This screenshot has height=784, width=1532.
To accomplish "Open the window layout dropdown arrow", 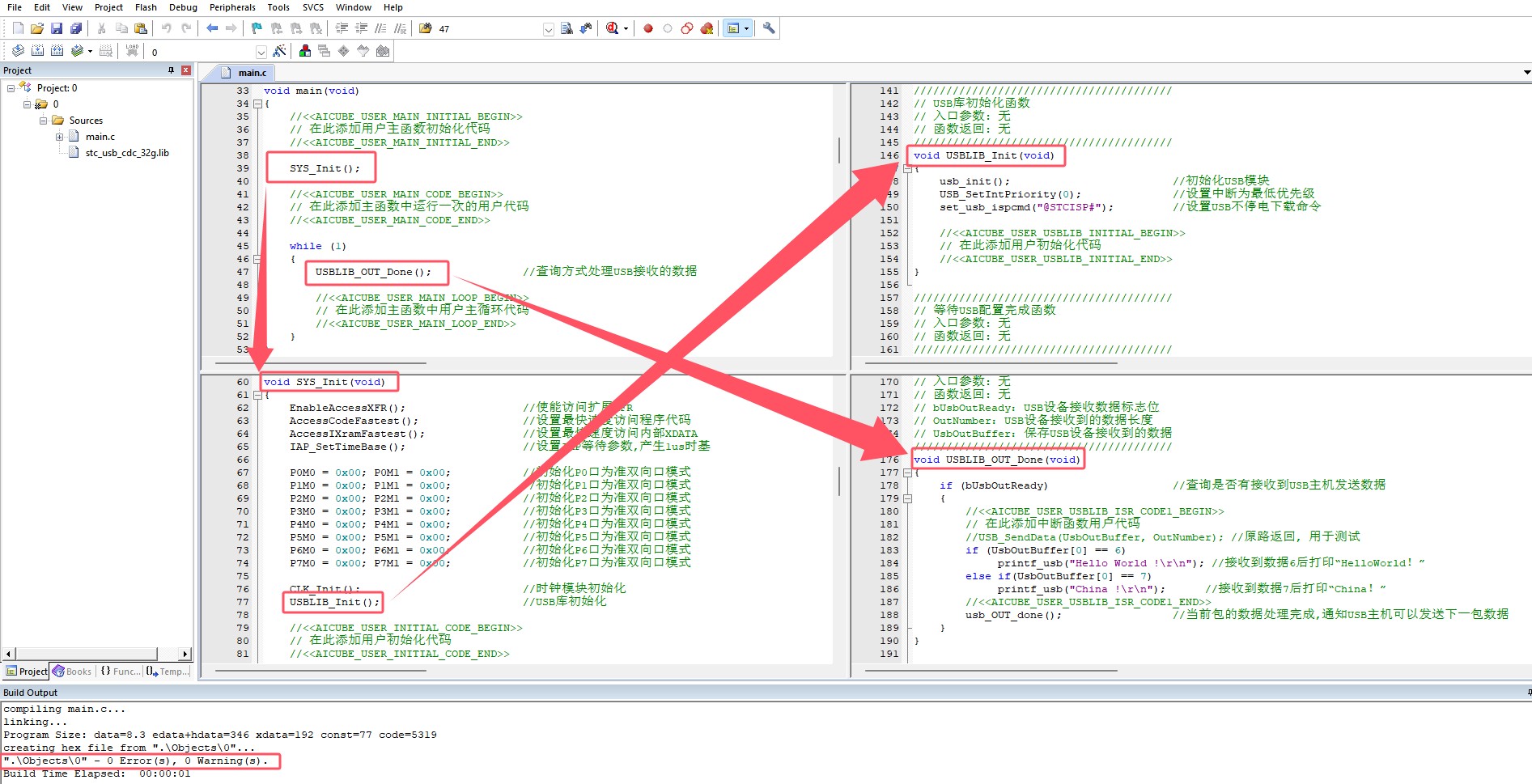I will (x=746, y=29).
